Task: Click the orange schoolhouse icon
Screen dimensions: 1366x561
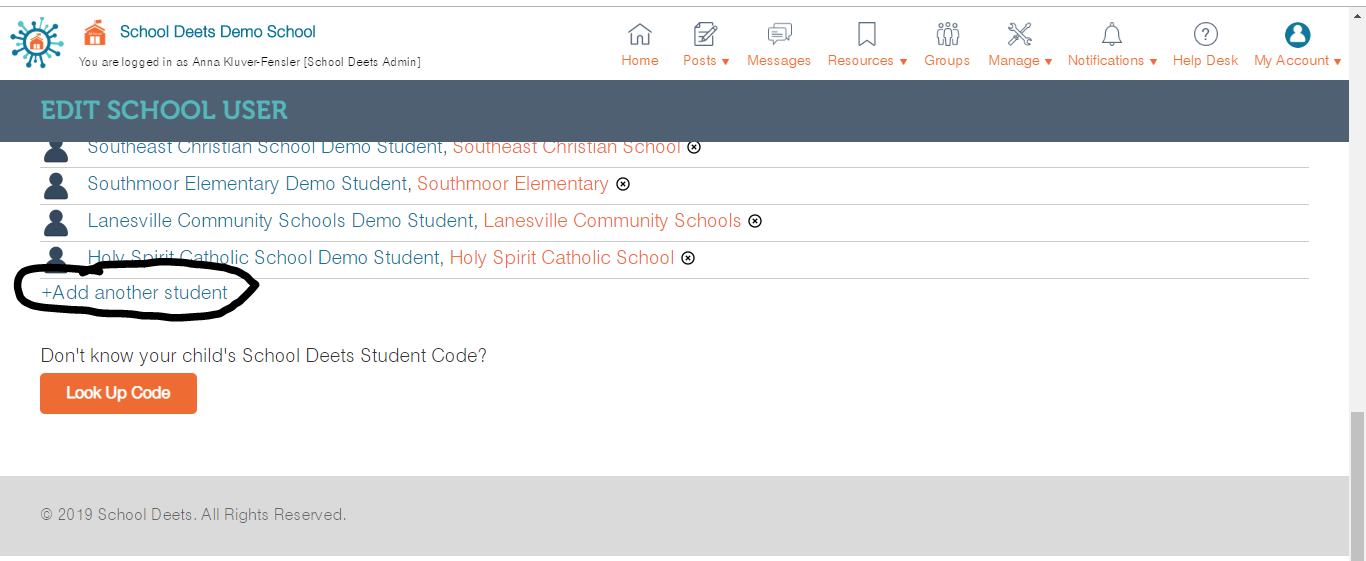Action: pyautogui.click(x=95, y=33)
